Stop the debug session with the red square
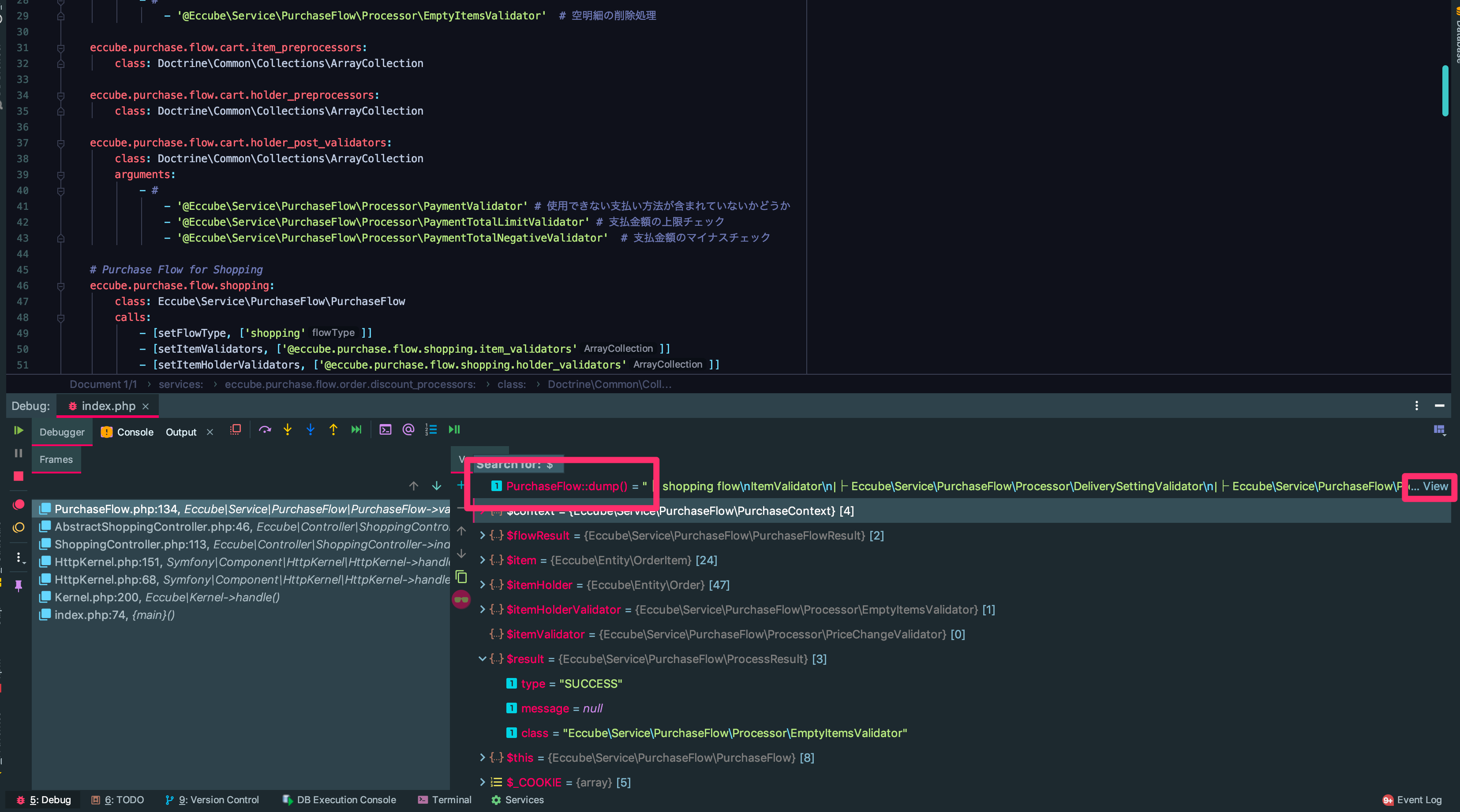The height and width of the screenshot is (812, 1460). point(18,476)
